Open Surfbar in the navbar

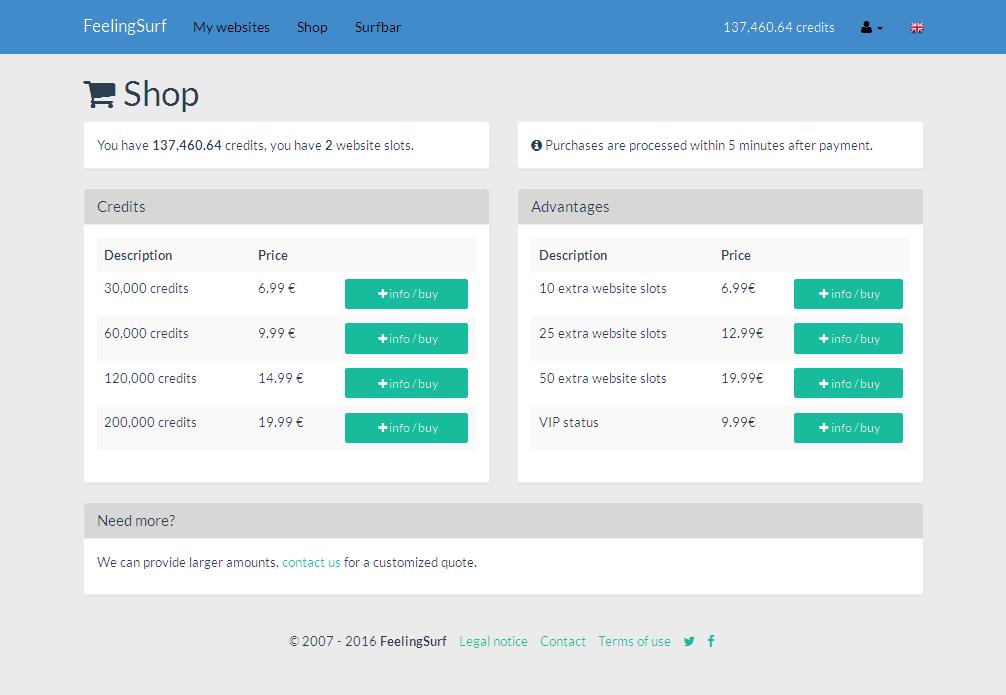[x=378, y=27]
